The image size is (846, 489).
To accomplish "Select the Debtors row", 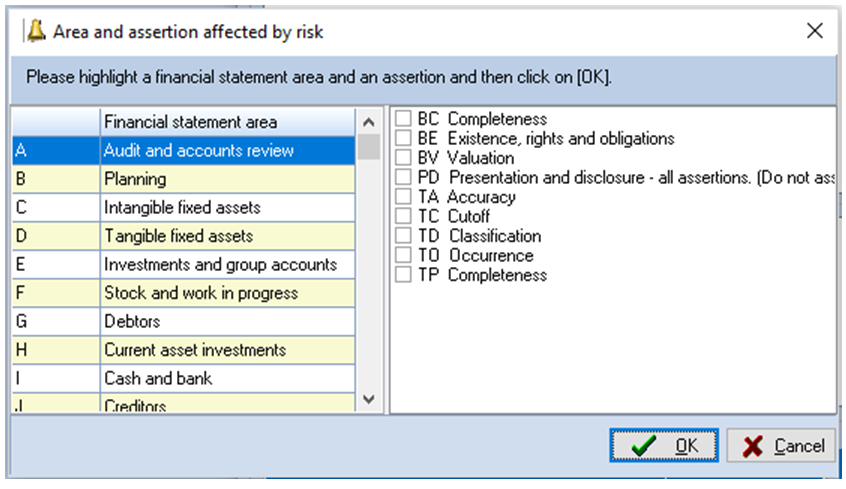I will [x=183, y=322].
